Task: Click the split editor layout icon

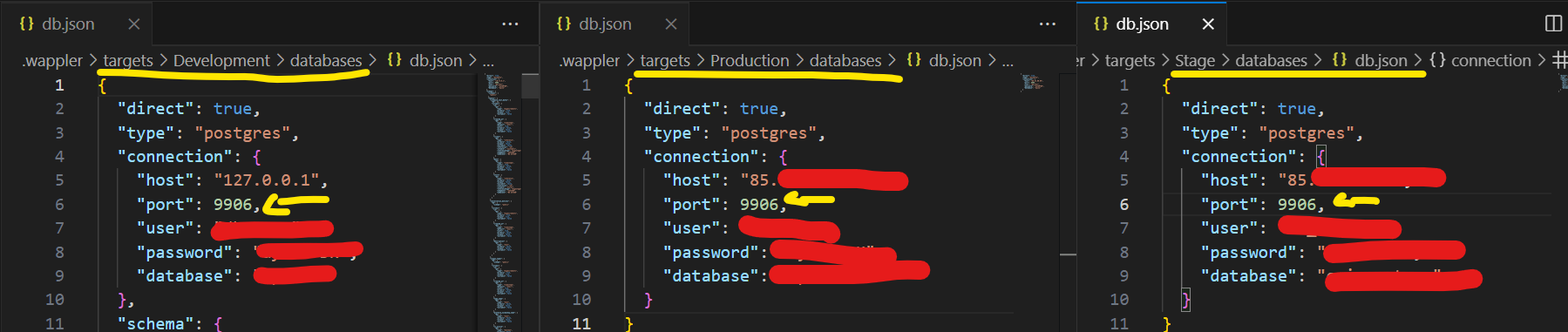Action: tap(1553, 24)
